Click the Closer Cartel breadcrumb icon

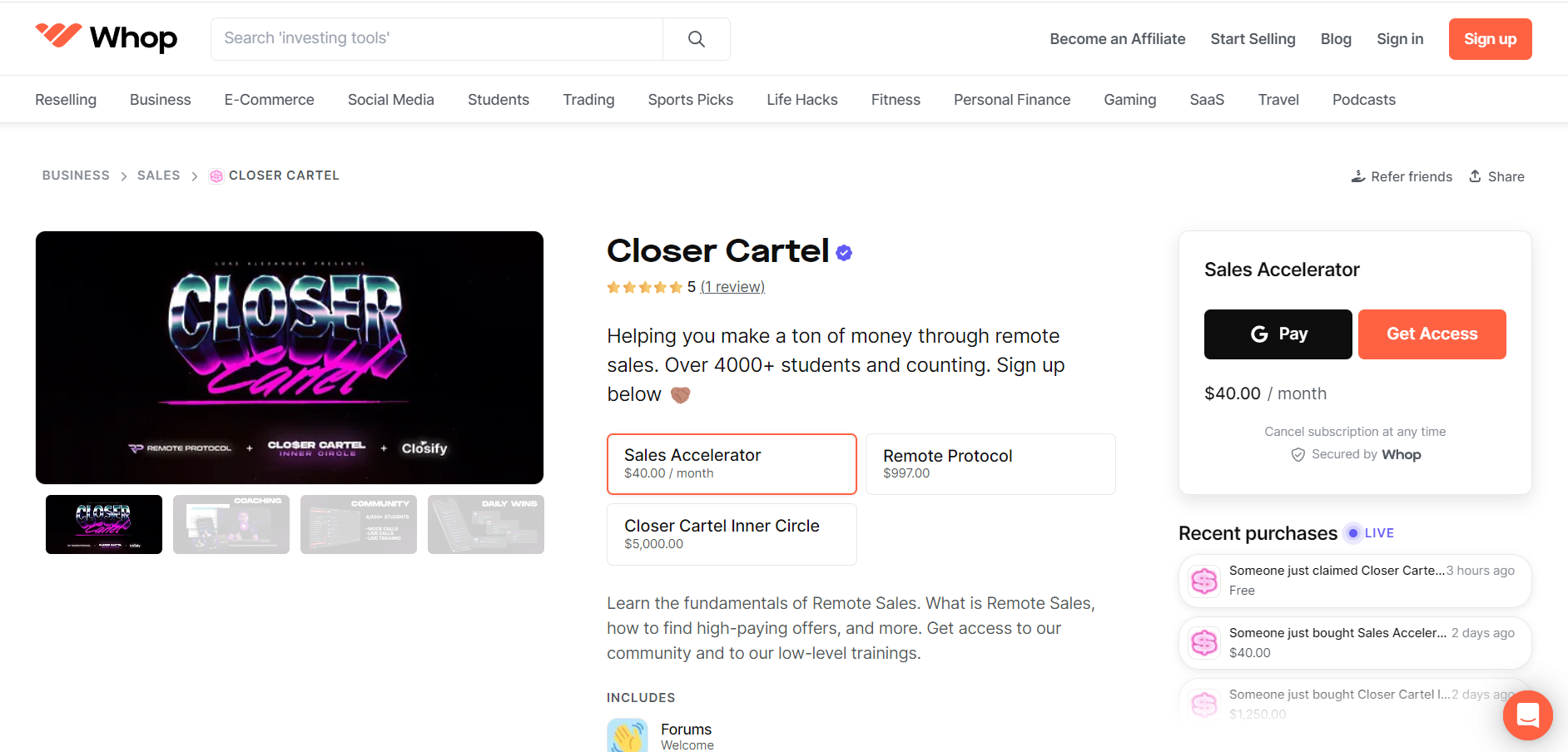point(216,176)
